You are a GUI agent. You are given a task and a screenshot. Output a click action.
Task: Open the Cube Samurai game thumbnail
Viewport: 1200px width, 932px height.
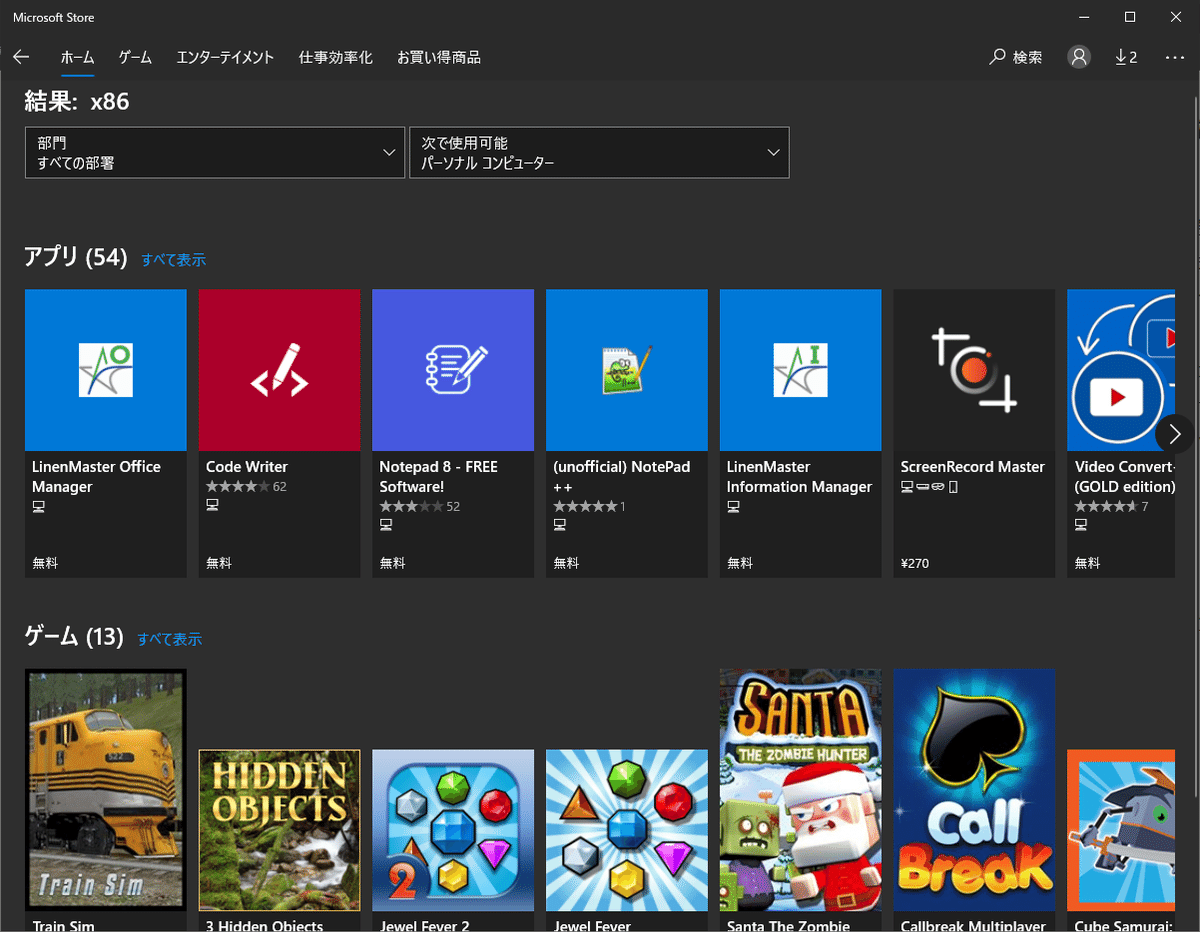coord(1121,830)
